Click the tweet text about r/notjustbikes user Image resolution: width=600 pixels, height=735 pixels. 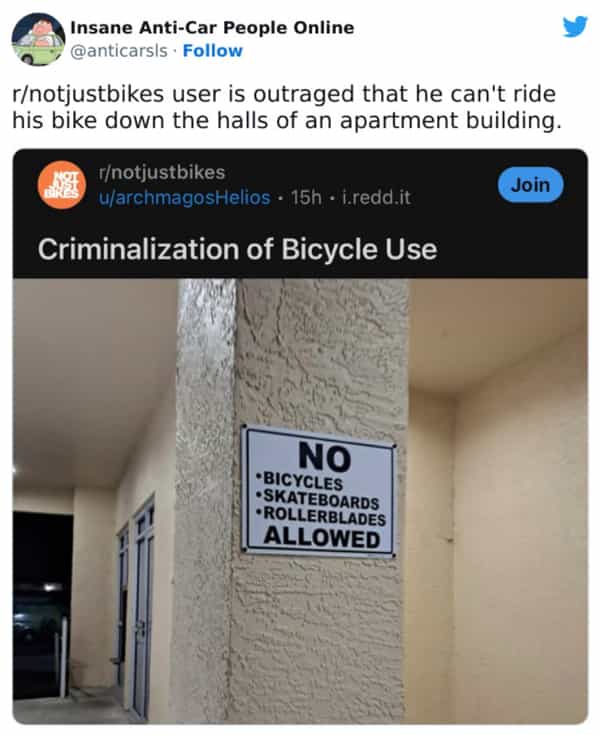pyautogui.click(x=286, y=107)
